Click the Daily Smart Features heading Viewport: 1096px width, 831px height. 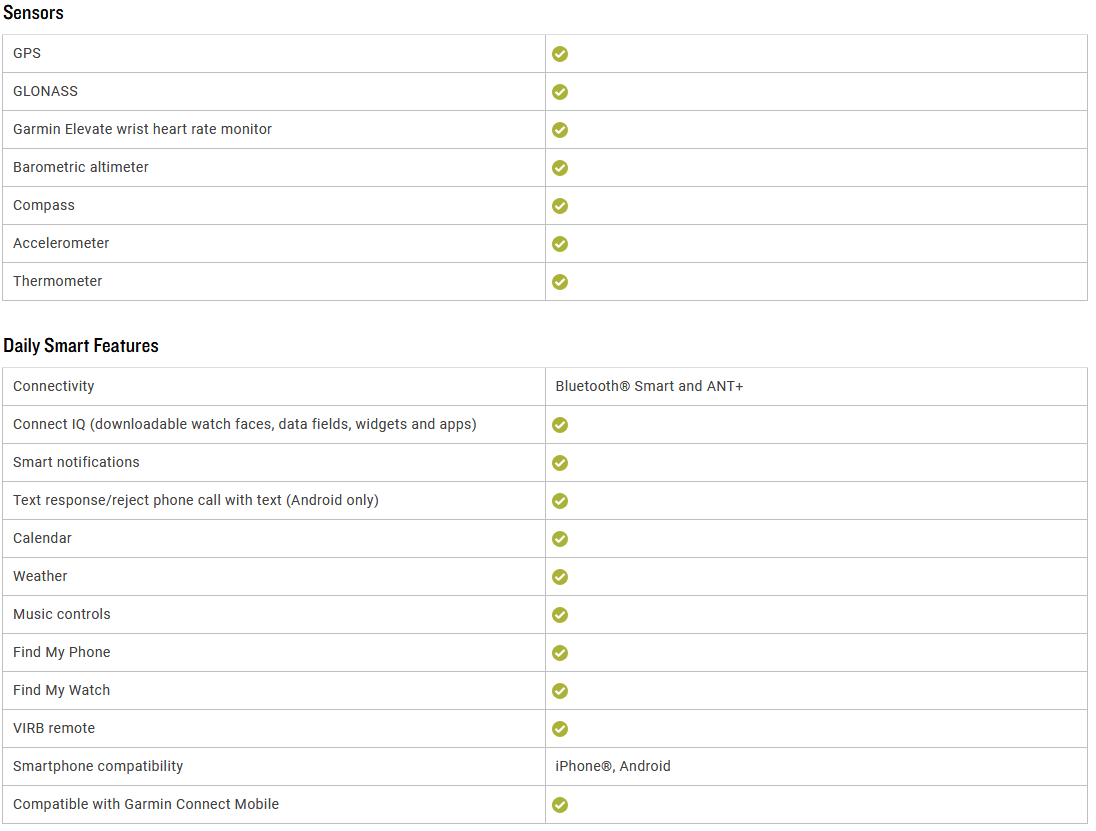(81, 345)
